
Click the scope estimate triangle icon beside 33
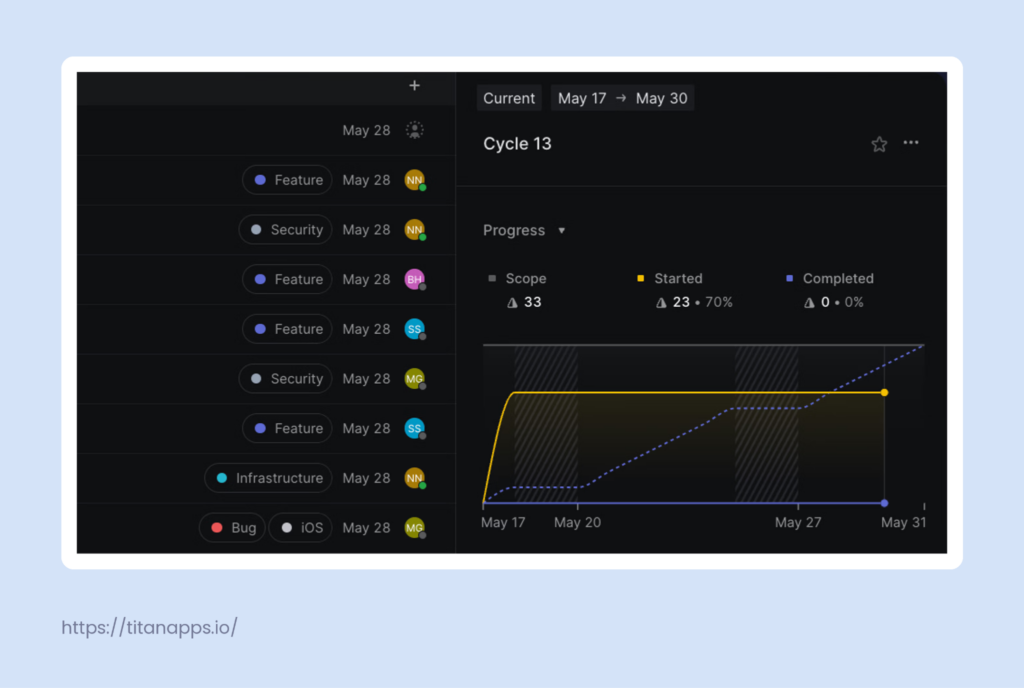513,302
